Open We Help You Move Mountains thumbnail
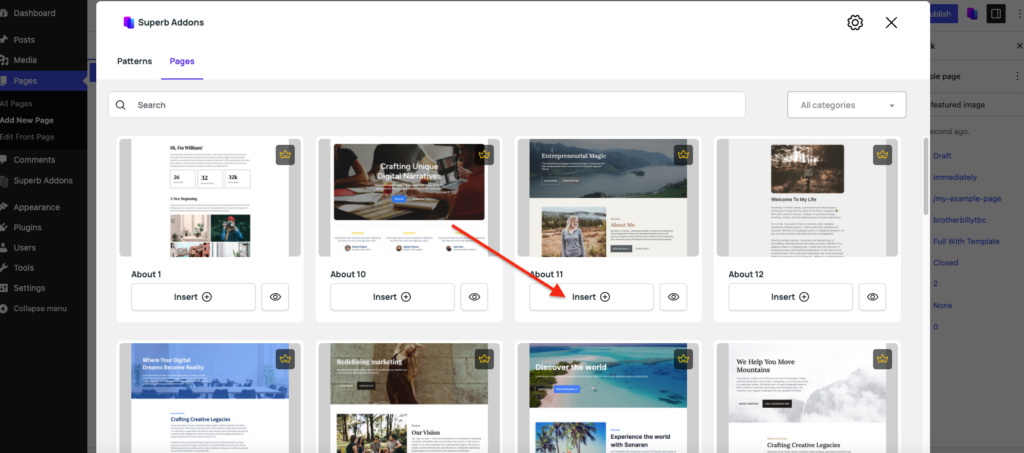The image size is (1024, 453). 807,398
